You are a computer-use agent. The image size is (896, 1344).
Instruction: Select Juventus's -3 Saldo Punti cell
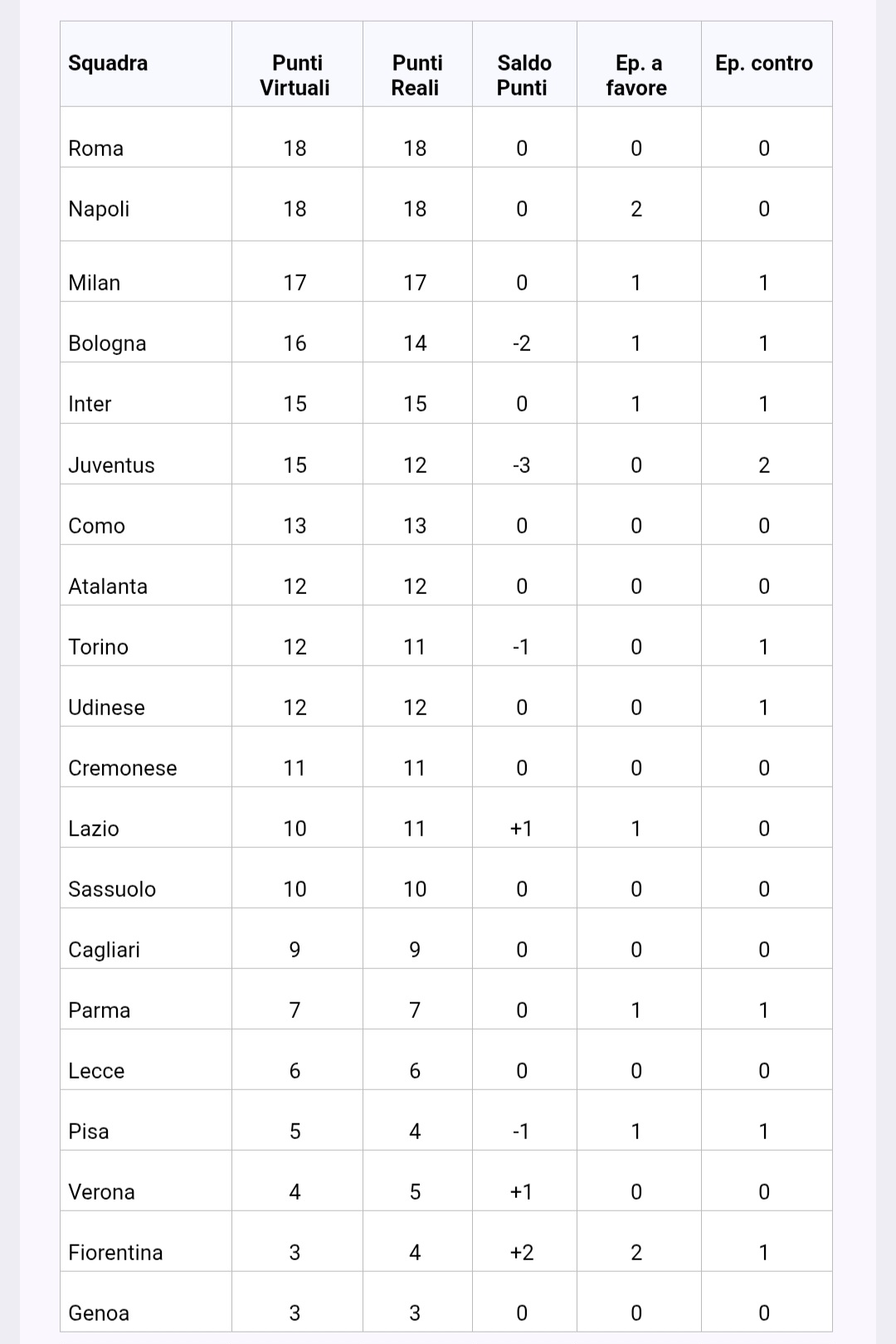(522, 465)
